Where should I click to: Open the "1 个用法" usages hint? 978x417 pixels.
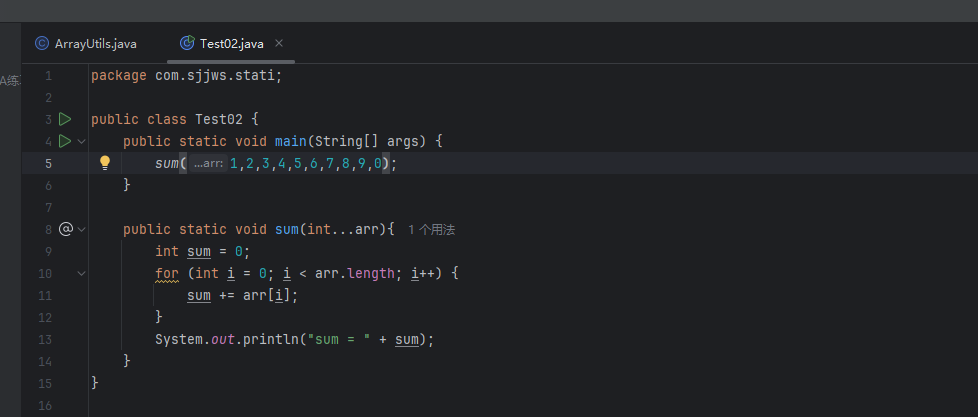(x=432, y=229)
